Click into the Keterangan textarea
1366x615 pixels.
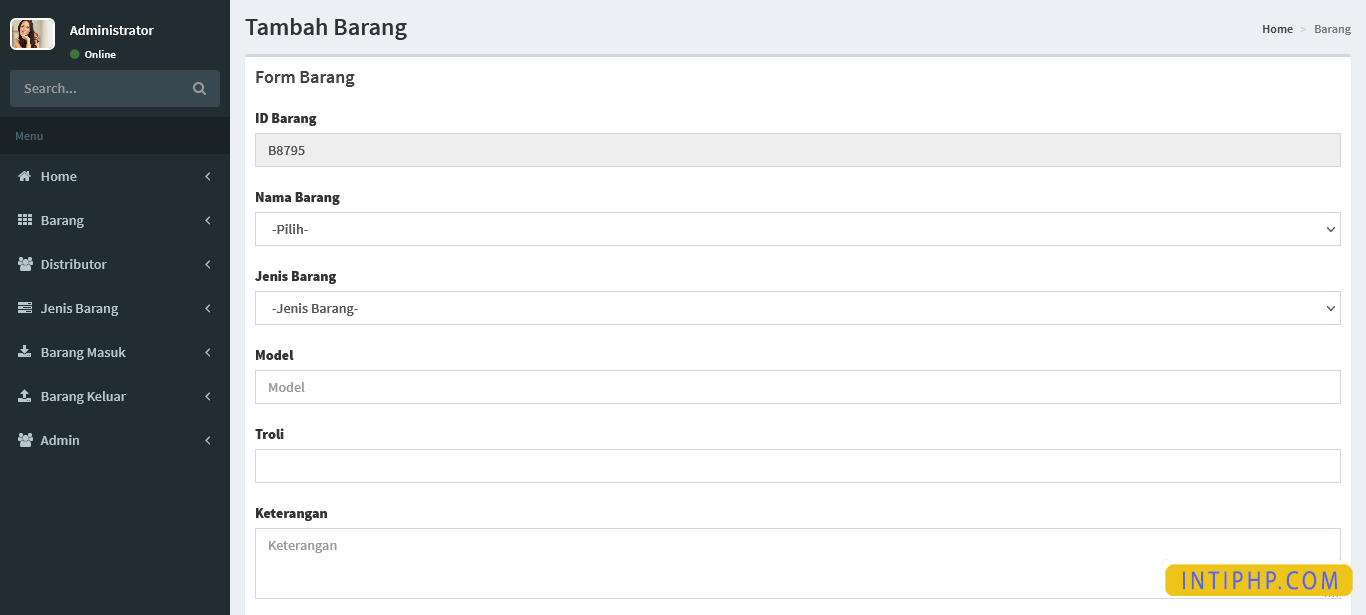(x=700, y=563)
